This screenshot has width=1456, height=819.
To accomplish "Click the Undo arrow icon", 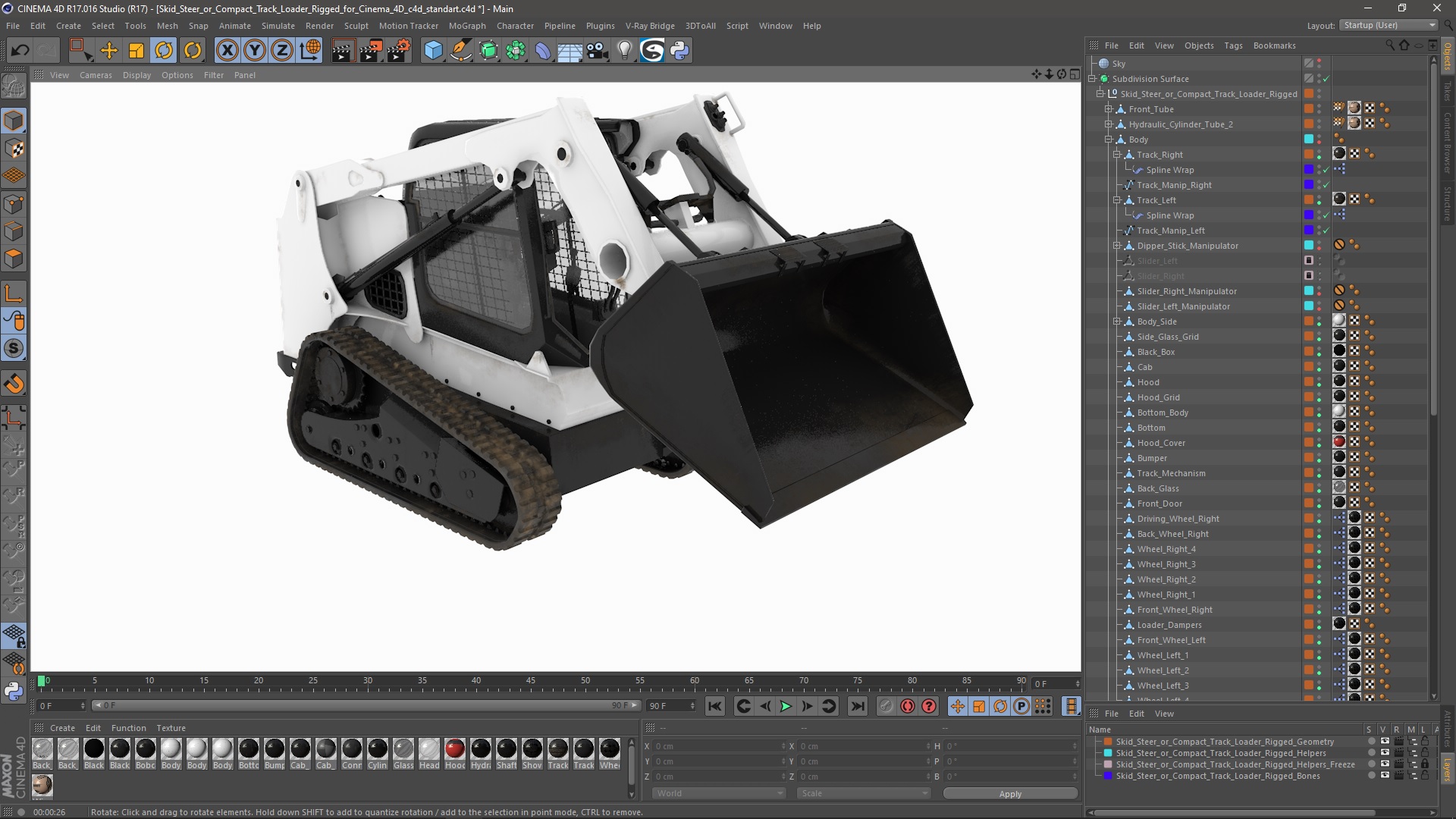I will (x=20, y=51).
